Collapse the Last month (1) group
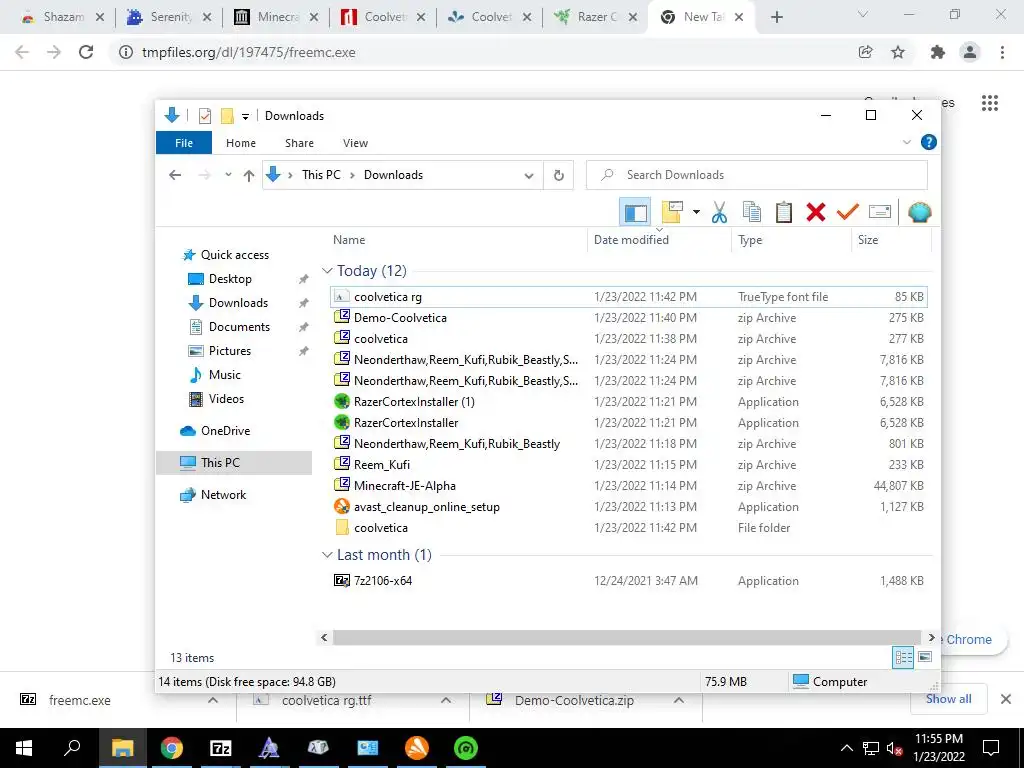The image size is (1024, 768). [327, 554]
